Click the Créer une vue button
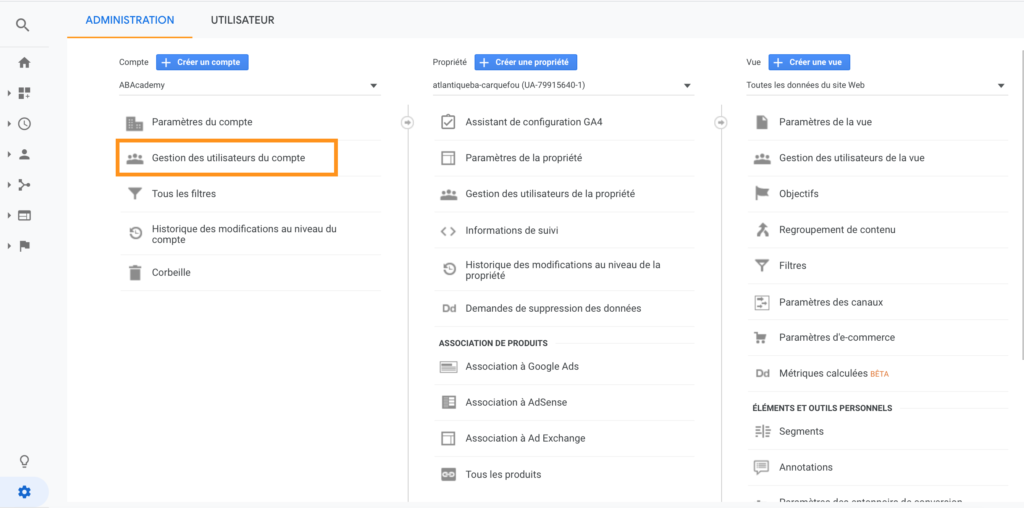The image size is (1024, 508). [x=809, y=62]
